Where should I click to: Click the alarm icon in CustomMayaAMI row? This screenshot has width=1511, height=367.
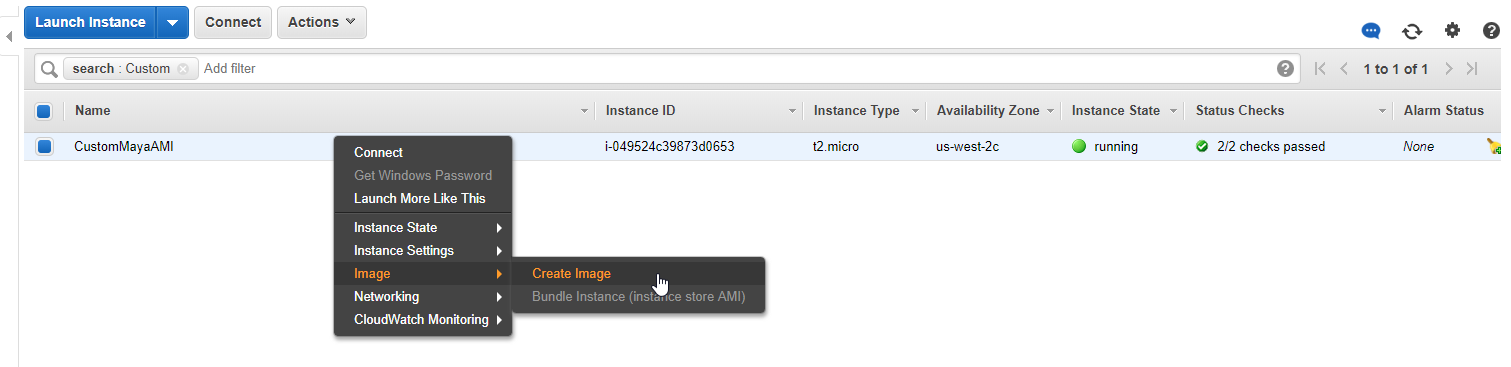pos(1493,147)
